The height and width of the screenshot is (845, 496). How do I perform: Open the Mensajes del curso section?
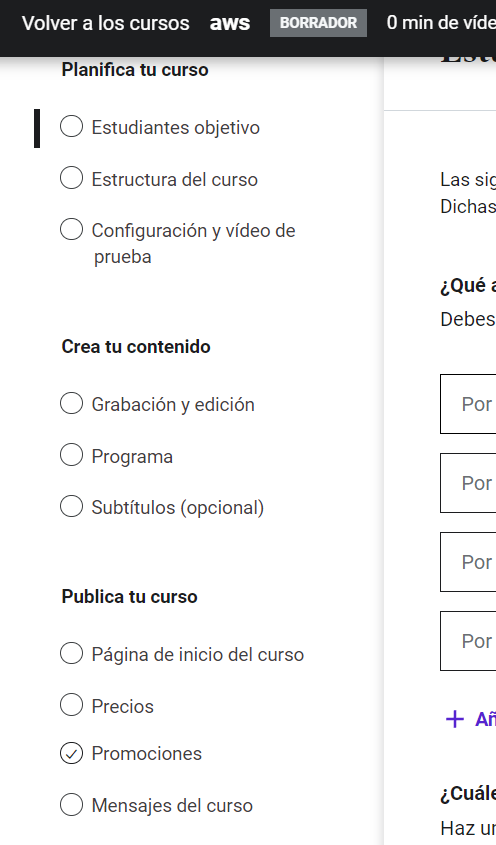(x=172, y=806)
